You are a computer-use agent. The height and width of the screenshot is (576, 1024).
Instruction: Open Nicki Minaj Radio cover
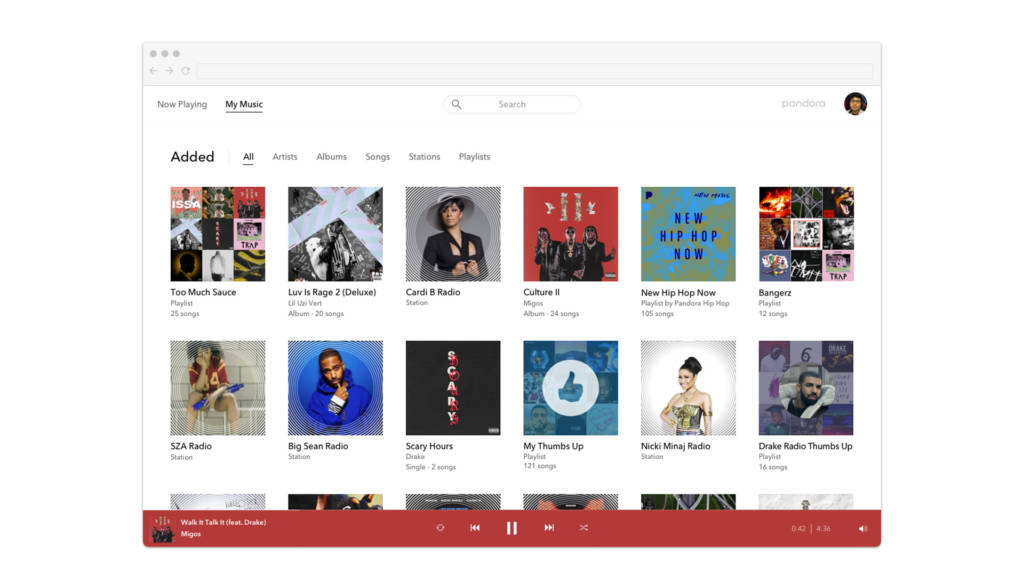click(x=688, y=388)
